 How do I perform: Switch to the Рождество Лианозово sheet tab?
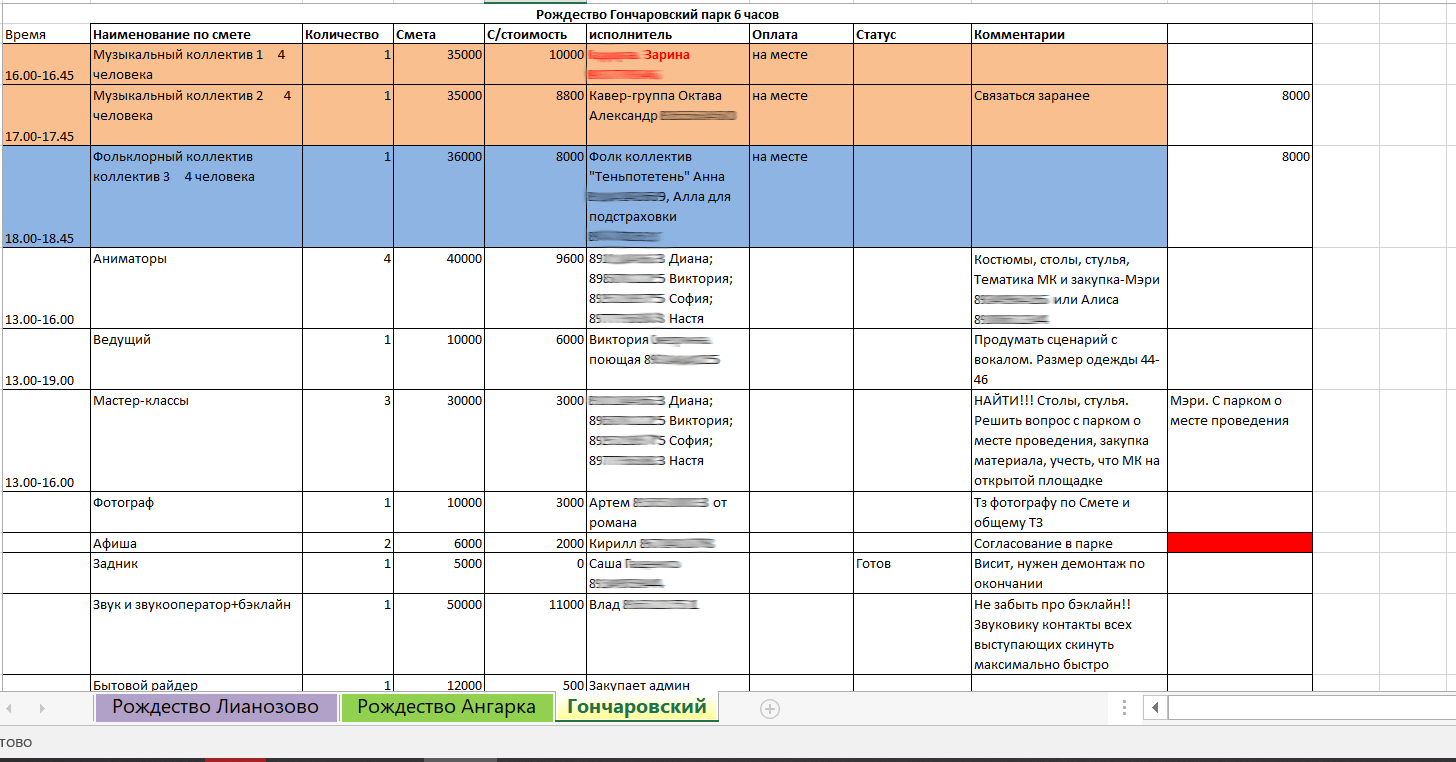click(x=215, y=707)
